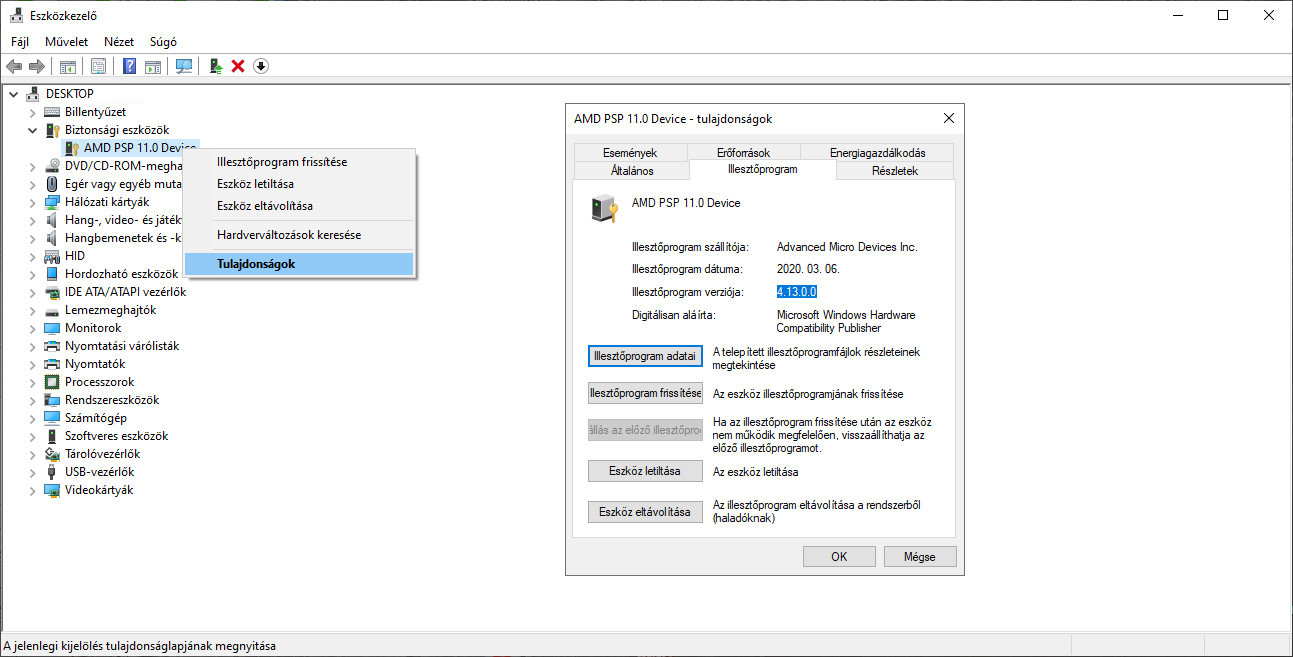This screenshot has height=657, width=1293.
Task: Expand the Rendszereszközök category
Action: [32, 400]
